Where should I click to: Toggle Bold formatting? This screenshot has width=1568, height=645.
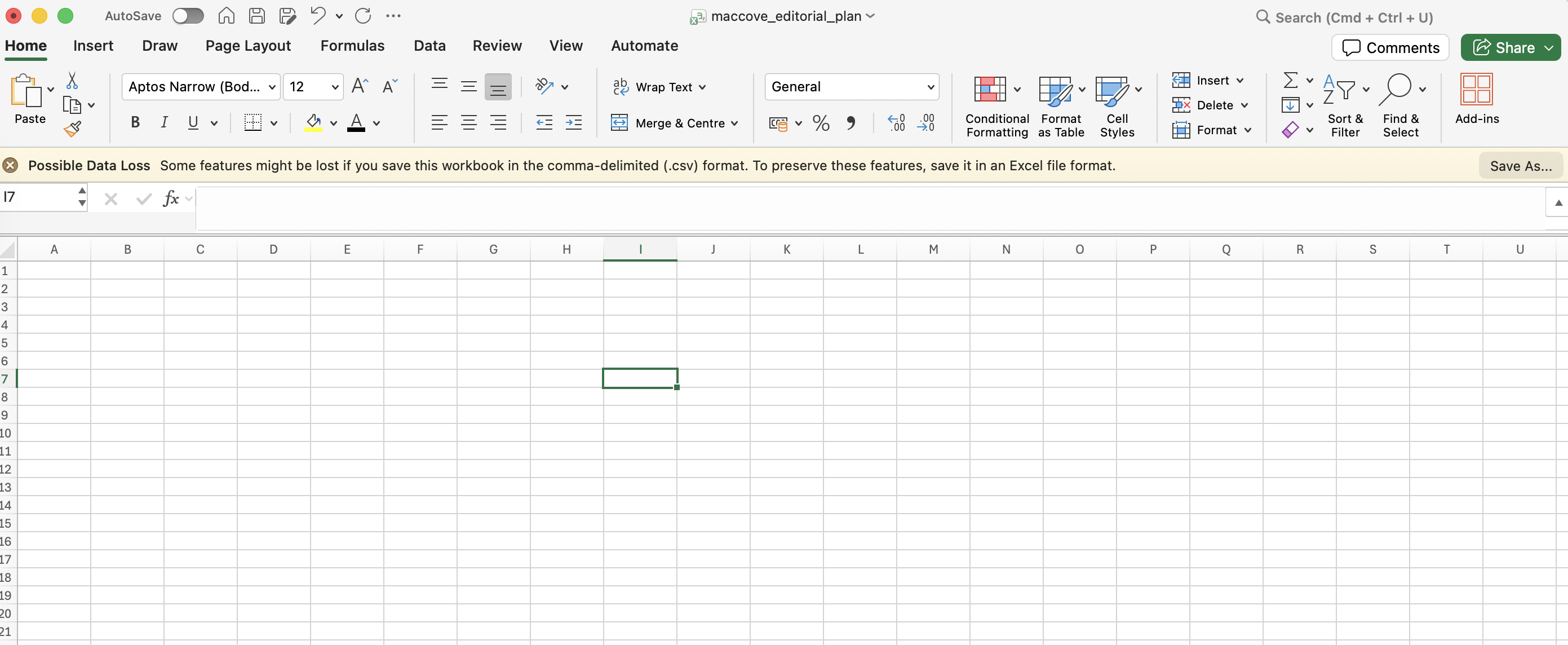point(135,122)
